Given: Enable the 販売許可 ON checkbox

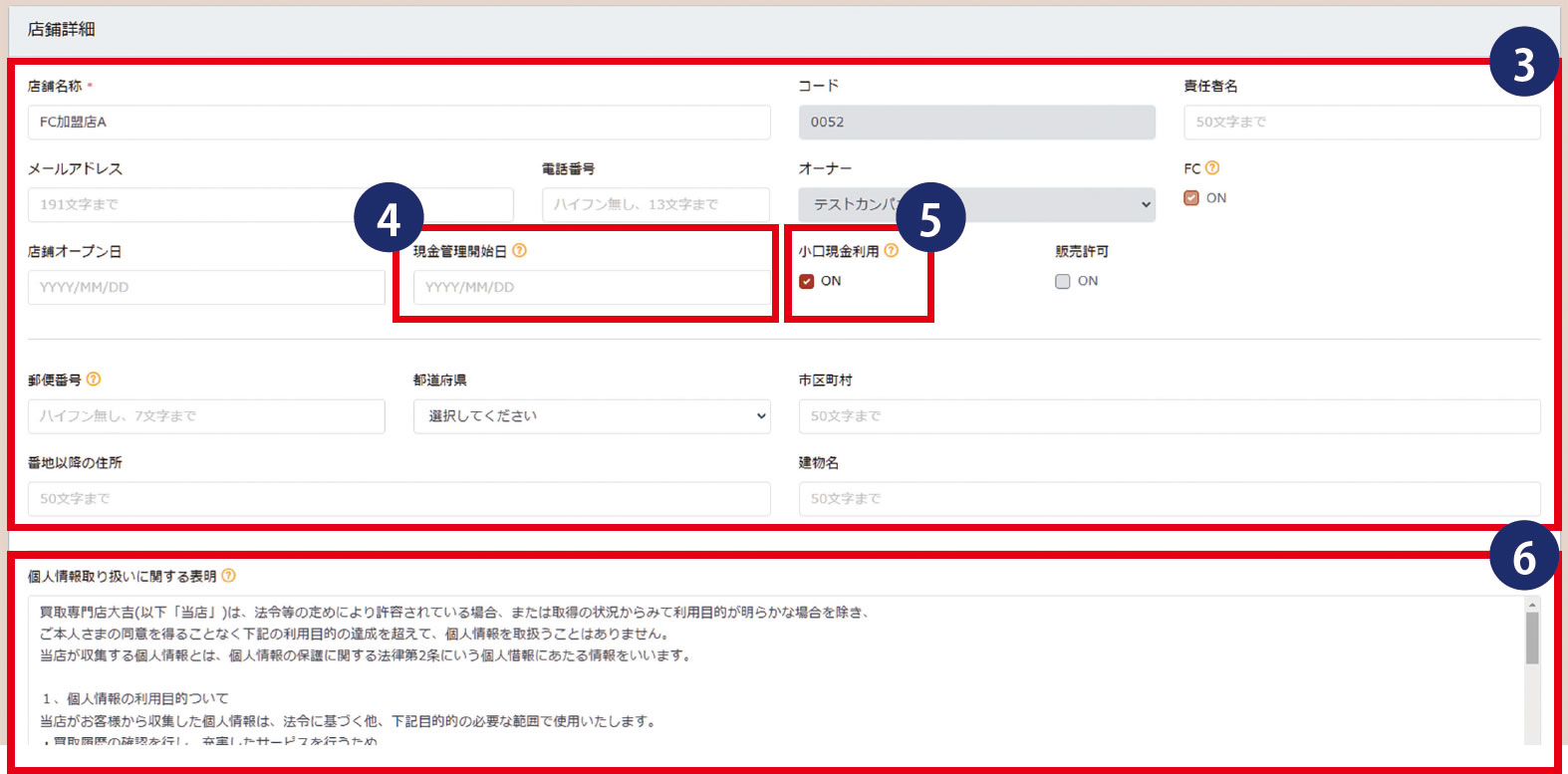Looking at the screenshot, I should [x=1063, y=282].
